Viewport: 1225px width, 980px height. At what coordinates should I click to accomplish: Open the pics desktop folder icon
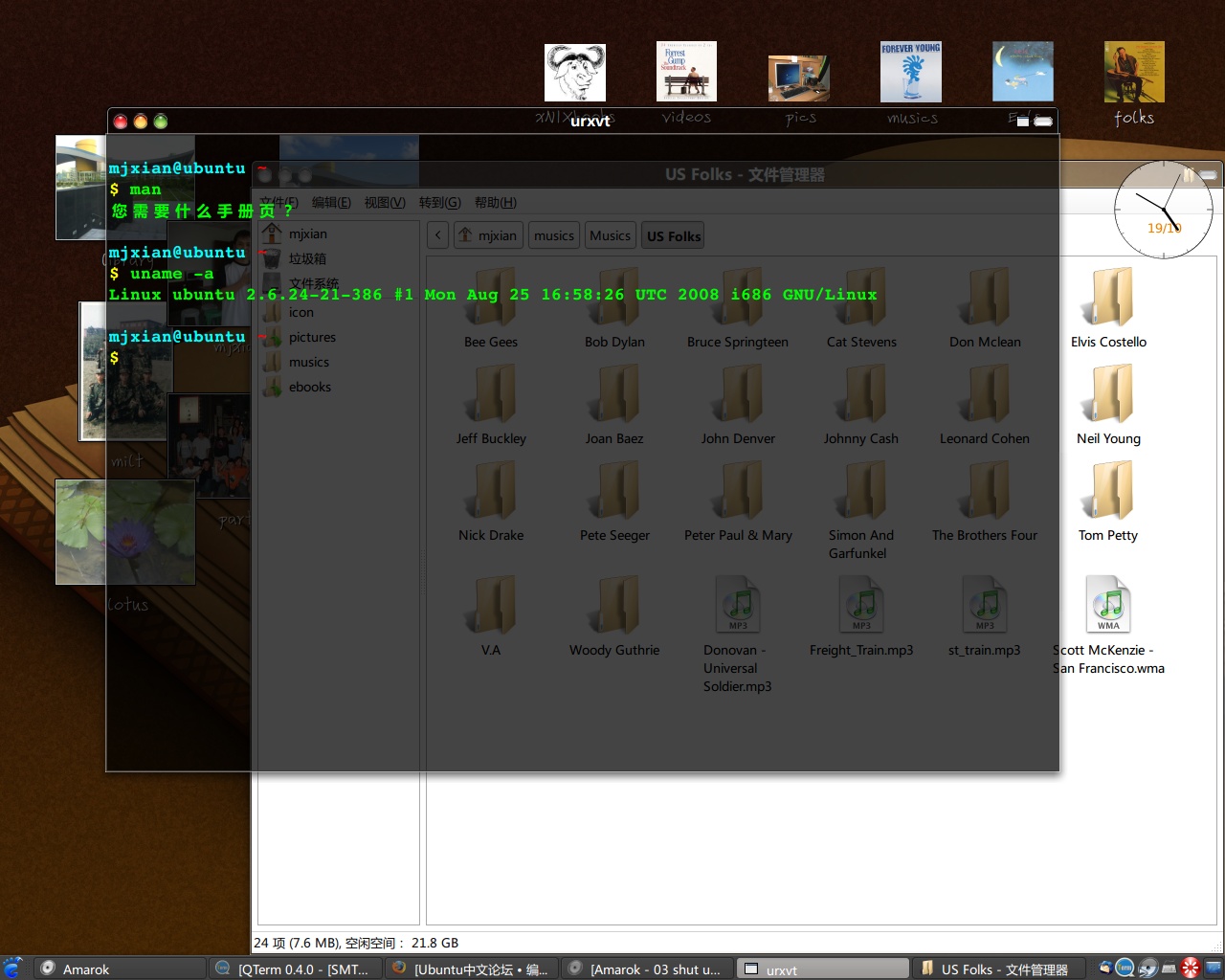(x=799, y=78)
